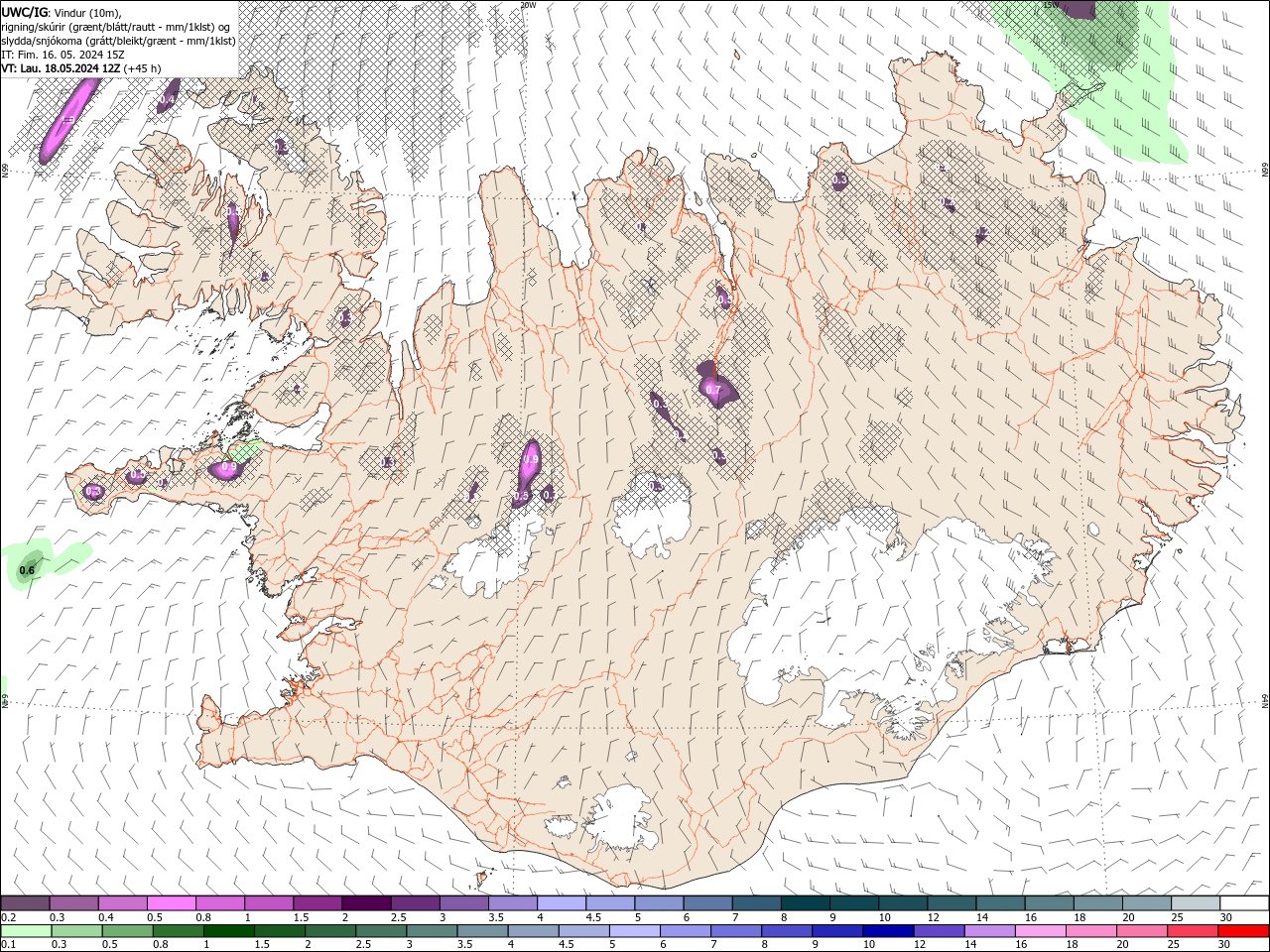Click the light grey swatch labeled 25 in upper legend

(1196, 903)
